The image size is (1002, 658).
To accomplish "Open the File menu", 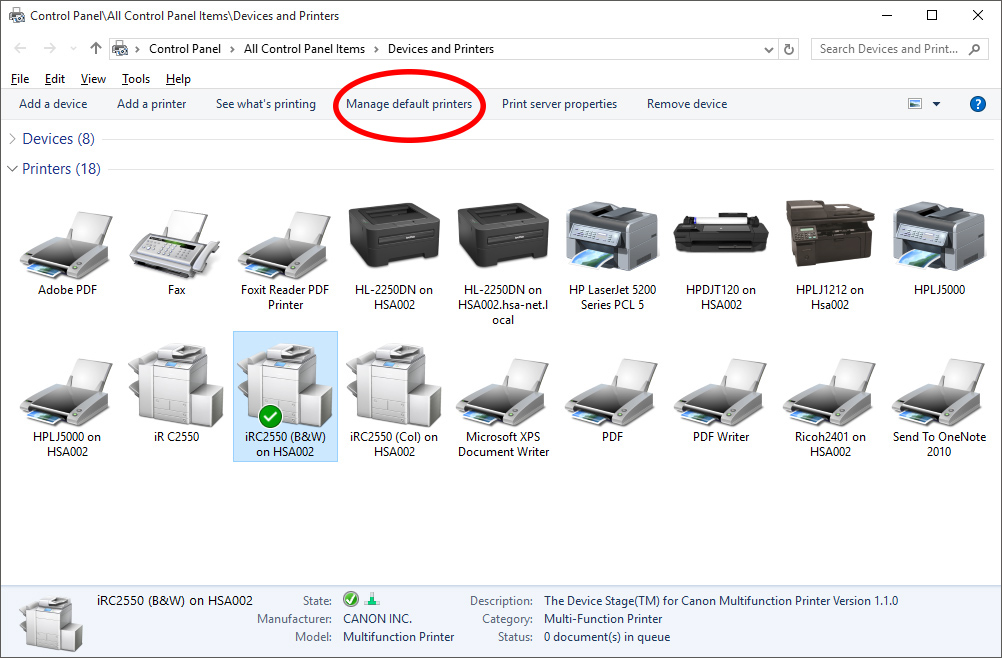I will click(x=20, y=79).
